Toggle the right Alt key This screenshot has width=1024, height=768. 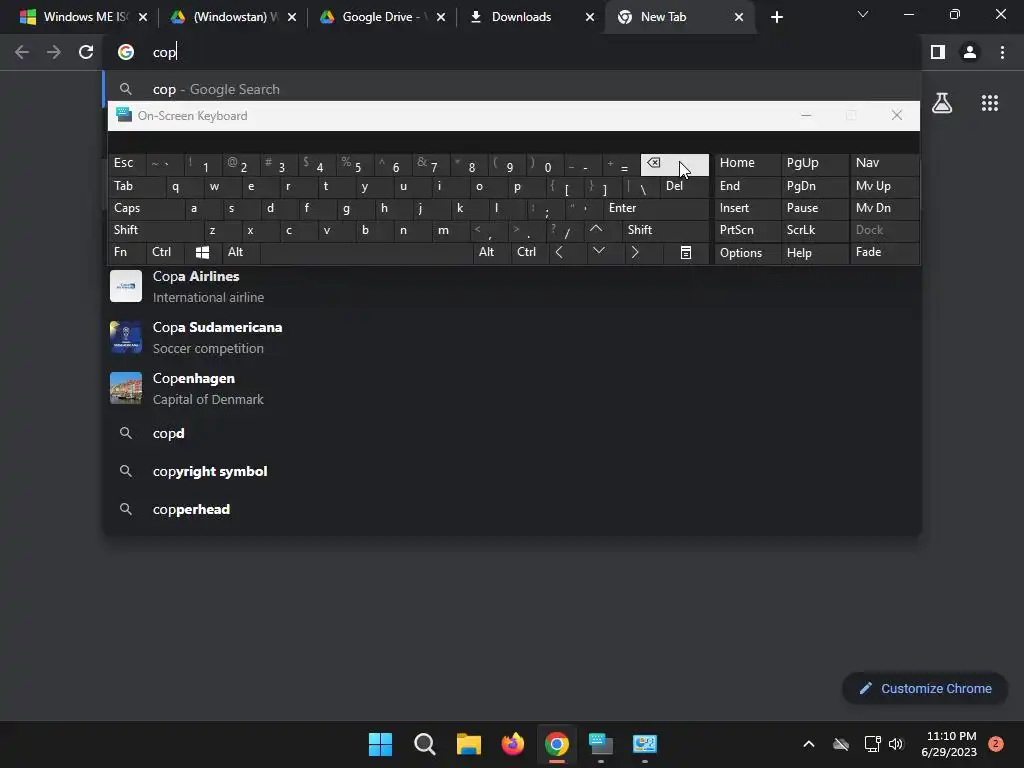coord(492,252)
